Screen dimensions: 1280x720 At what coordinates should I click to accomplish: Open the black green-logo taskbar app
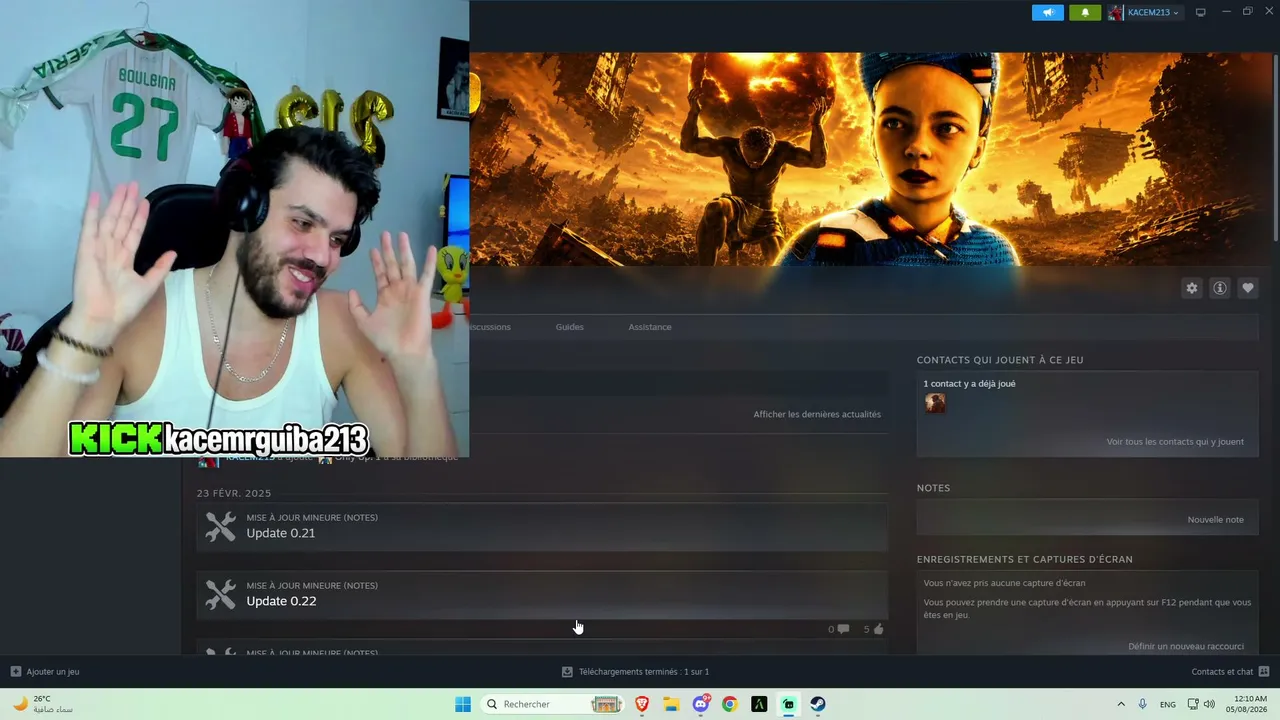[759, 704]
